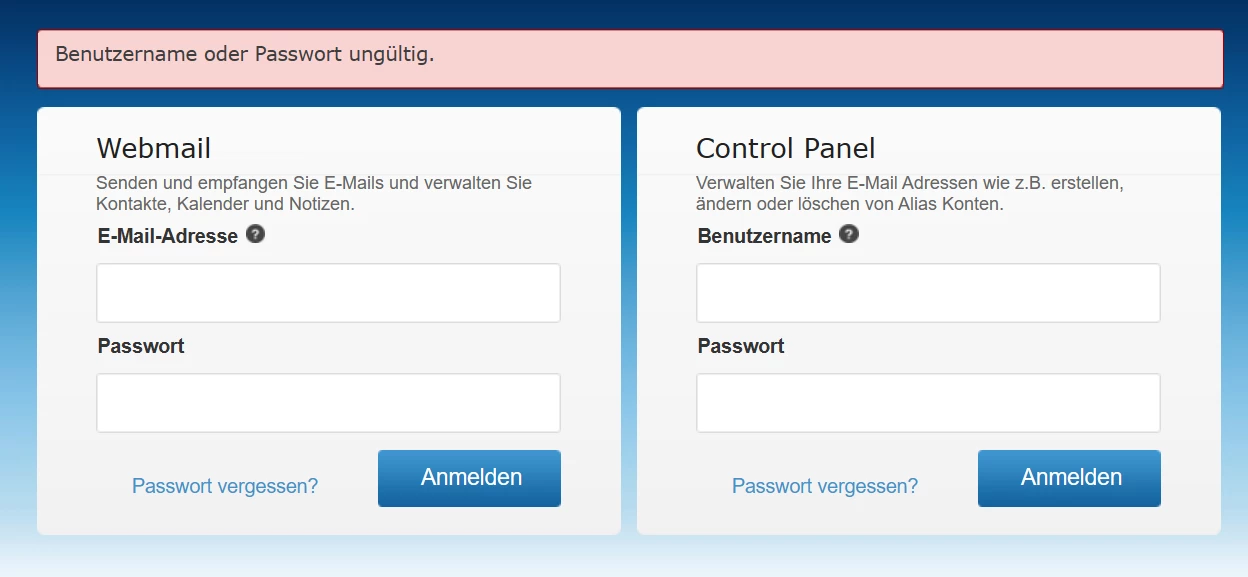Viewport: 1248px width, 577px height.
Task: Click the 'Benutzername oder Passwort ungültig' error banner
Action: (x=630, y=58)
